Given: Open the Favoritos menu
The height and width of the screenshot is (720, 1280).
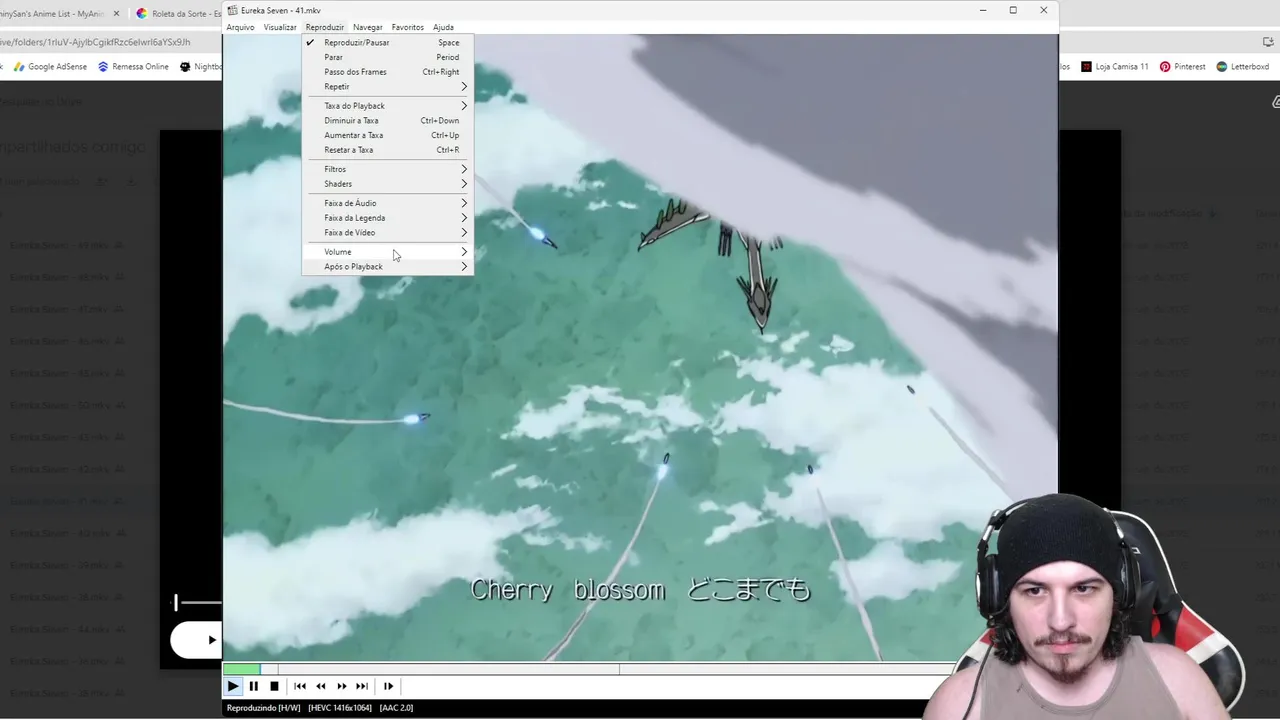Looking at the screenshot, I should (x=408, y=27).
